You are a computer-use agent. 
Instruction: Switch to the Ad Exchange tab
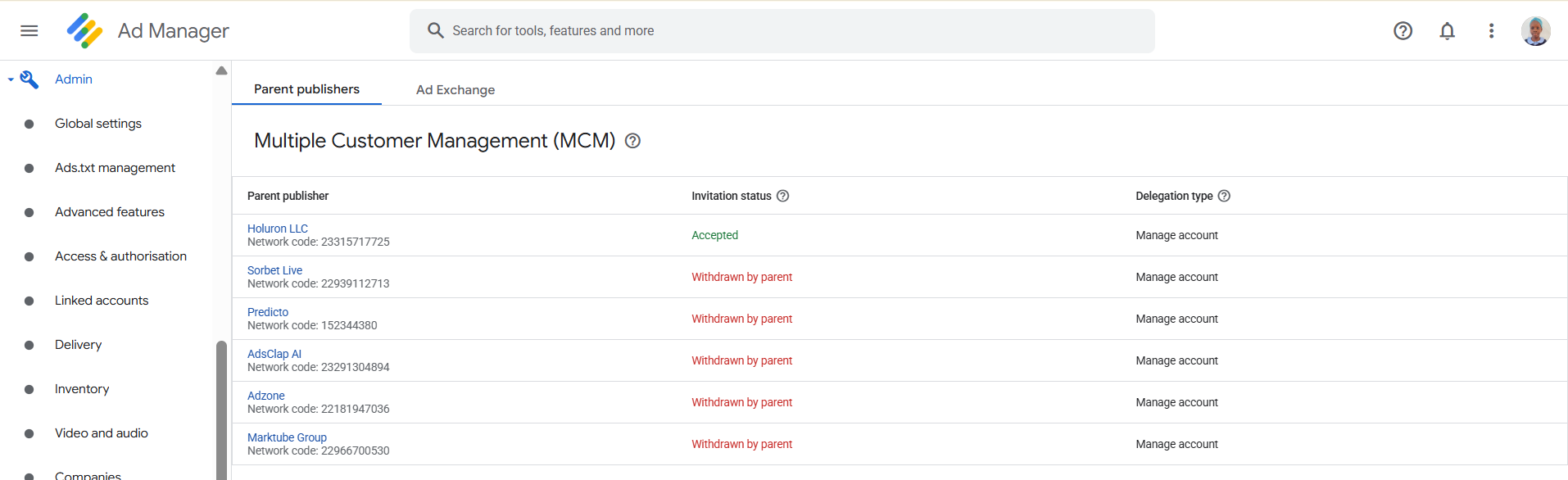coord(455,90)
